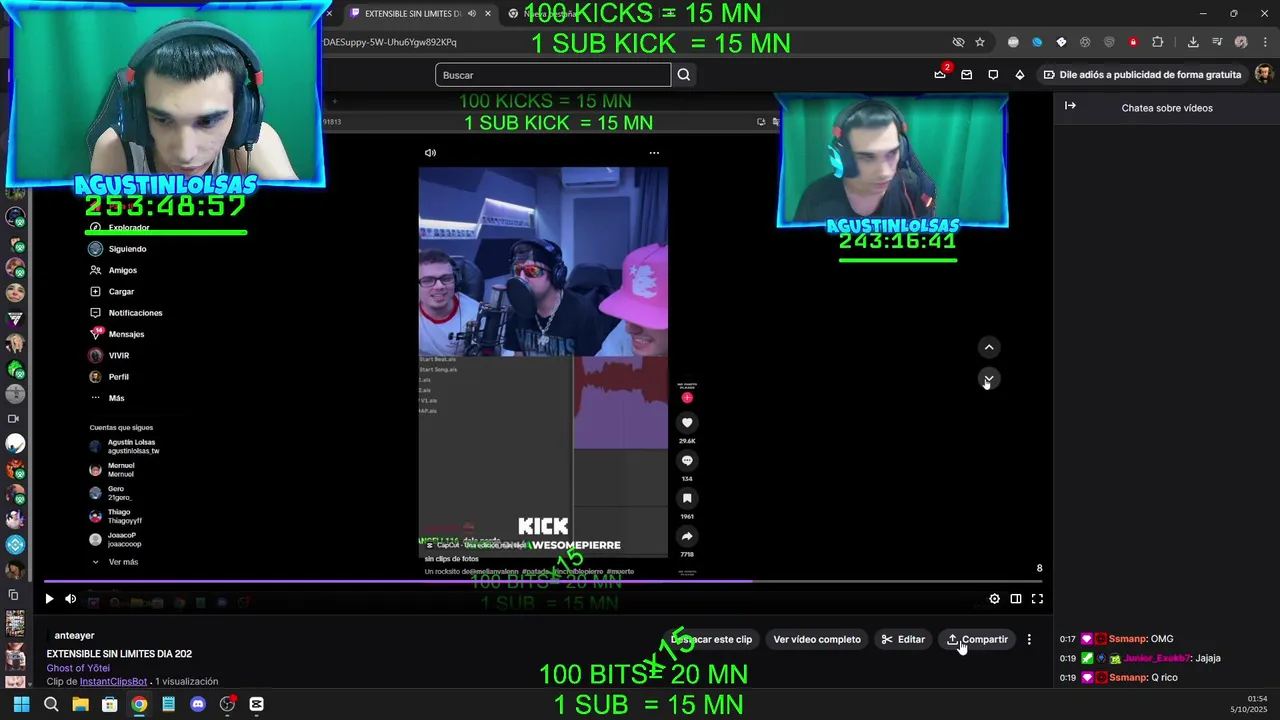Screen dimensions: 1280x720
Task: Open TikTok Amigos menu item
Action: (x=113, y=270)
